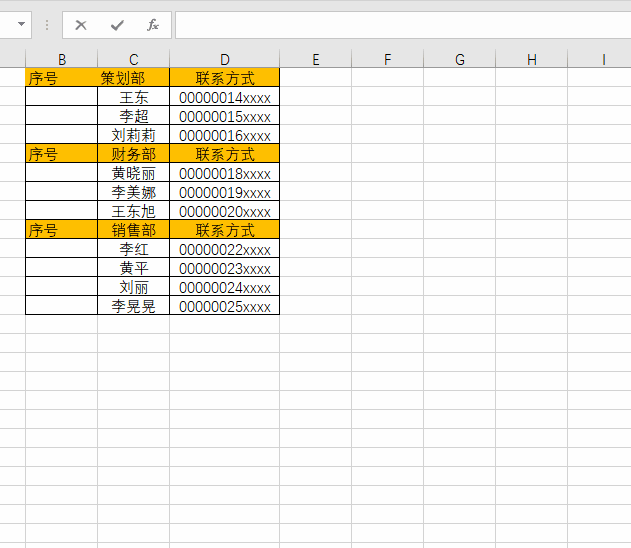
Task: Click the 策划部 header cell
Action: 134,77
